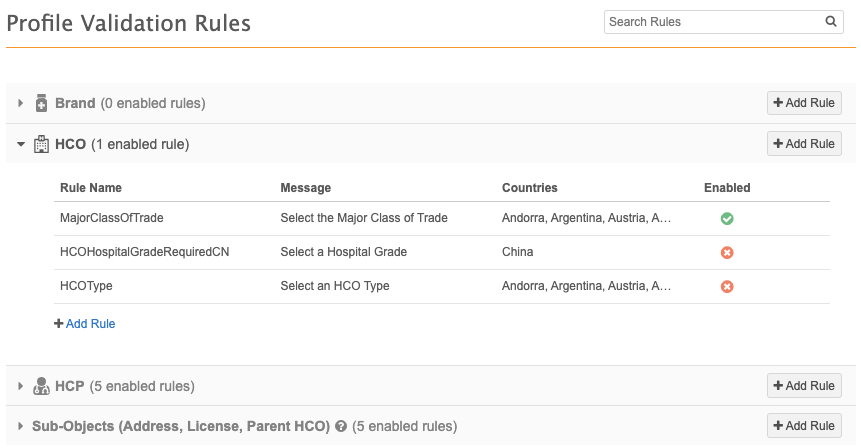Focus the Search Rules input field

pos(713,22)
